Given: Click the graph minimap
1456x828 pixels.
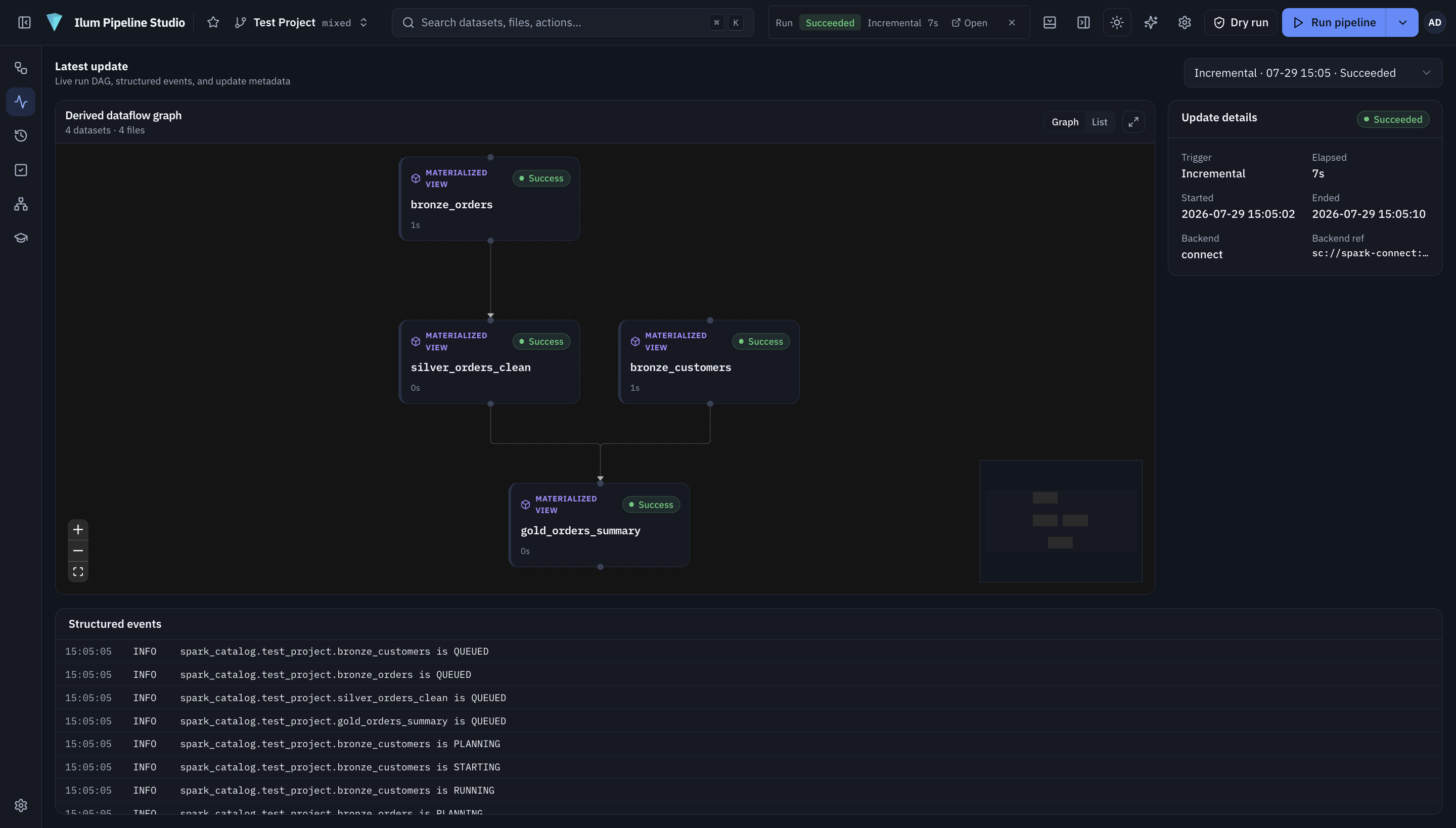Looking at the screenshot, I should 1061,521.
